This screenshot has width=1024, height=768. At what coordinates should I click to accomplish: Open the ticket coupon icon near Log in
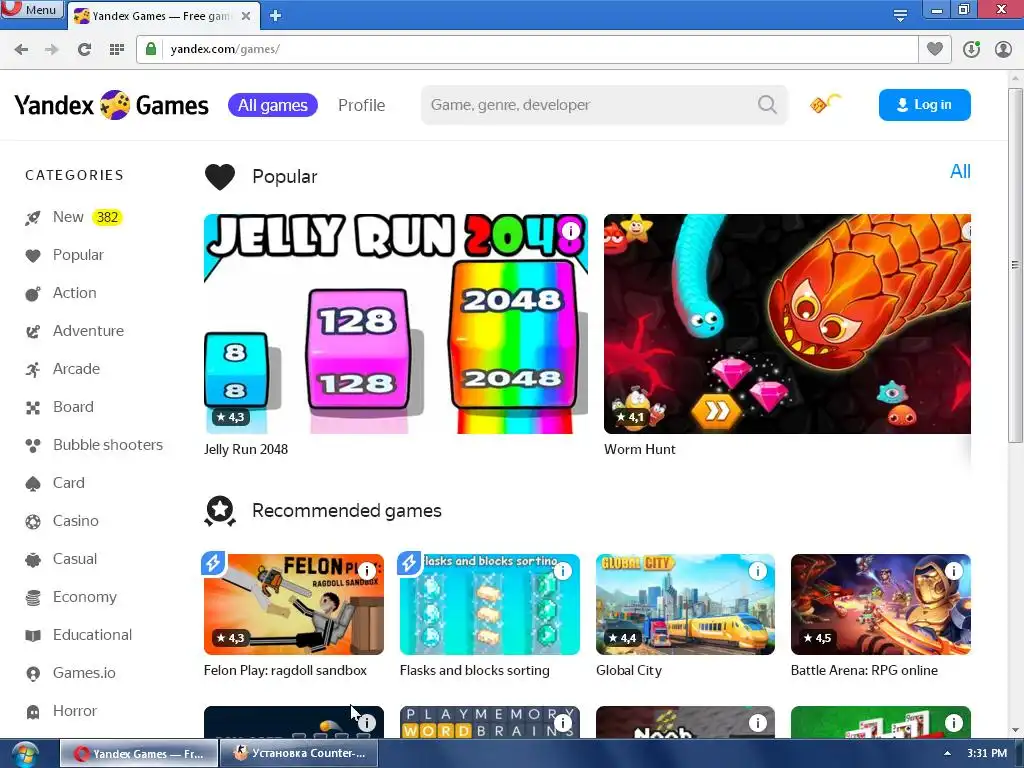pos(825,103)
